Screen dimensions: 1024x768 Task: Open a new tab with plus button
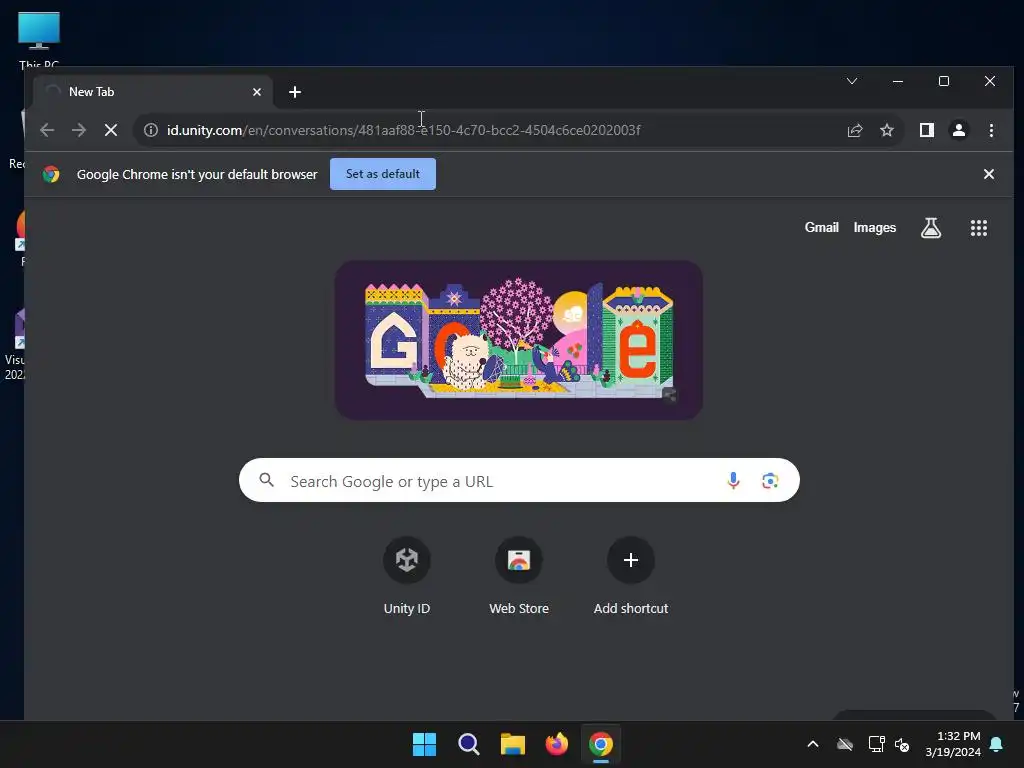[x=295, y=92]
